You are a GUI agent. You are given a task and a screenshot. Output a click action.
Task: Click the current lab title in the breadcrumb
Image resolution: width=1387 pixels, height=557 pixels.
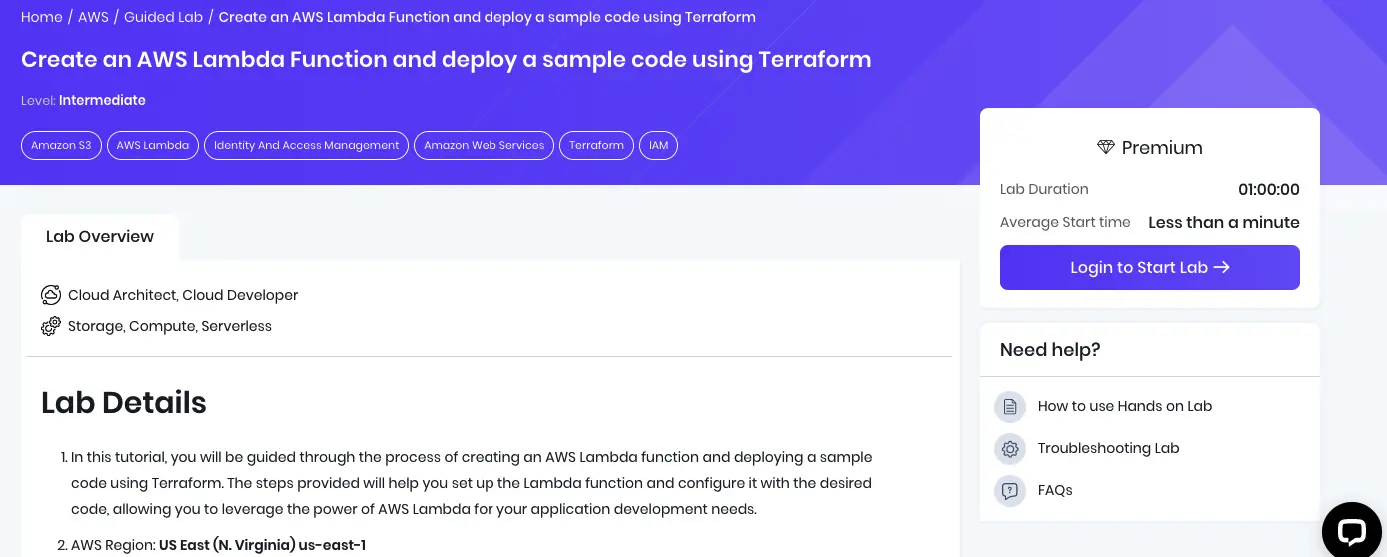pos(487,17)
